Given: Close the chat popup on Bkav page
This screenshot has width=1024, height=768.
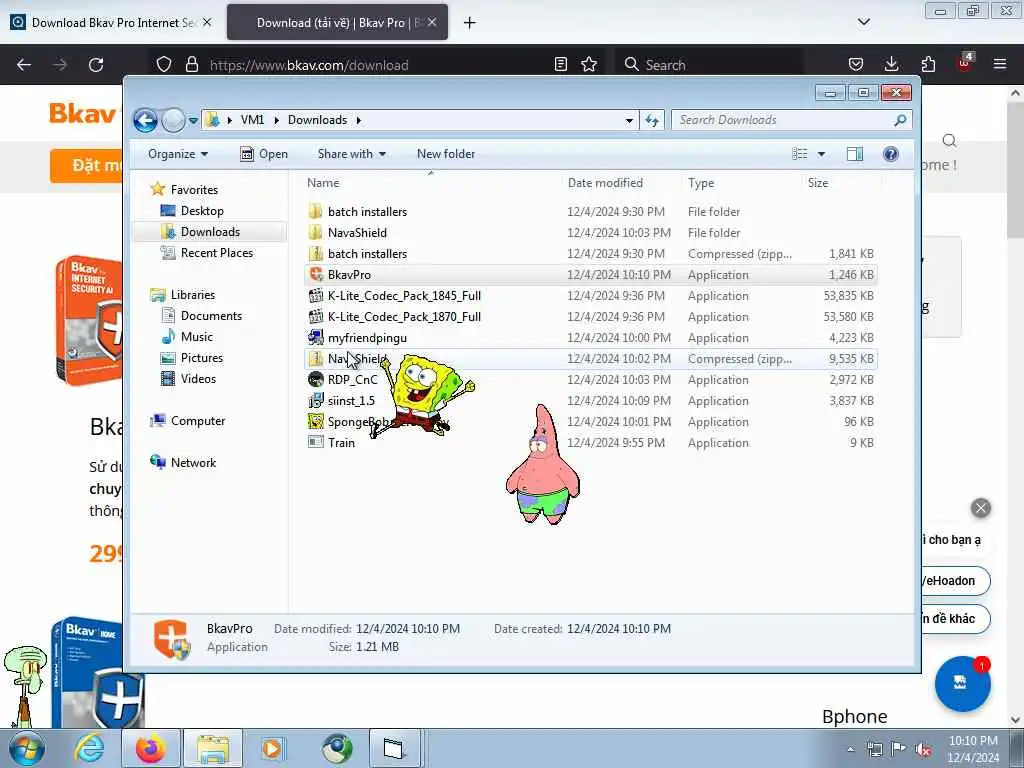Looking at the screenshot, I should pyautogui.click(x=981, y=508).
